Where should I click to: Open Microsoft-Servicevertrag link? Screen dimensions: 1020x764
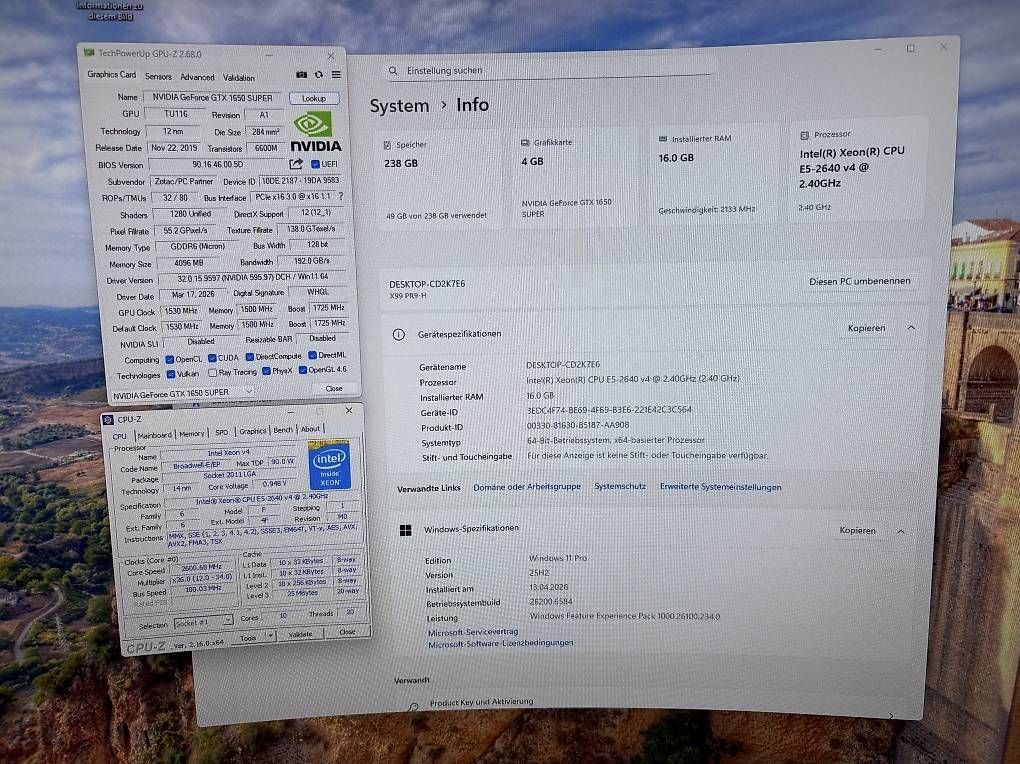point(473,632)
